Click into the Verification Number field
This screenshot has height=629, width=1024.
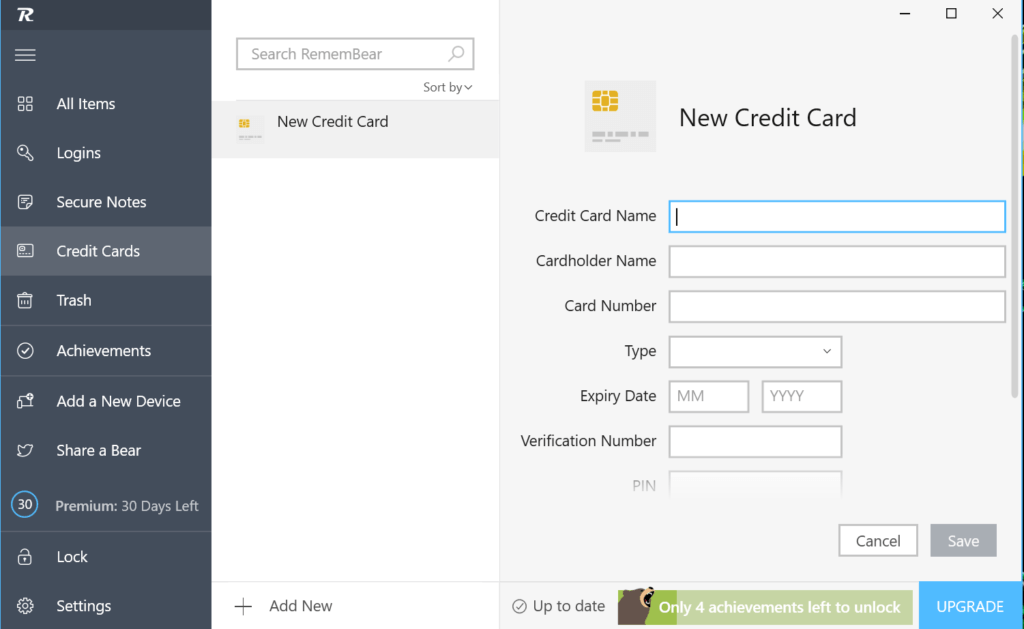click(x=755, y=442)
